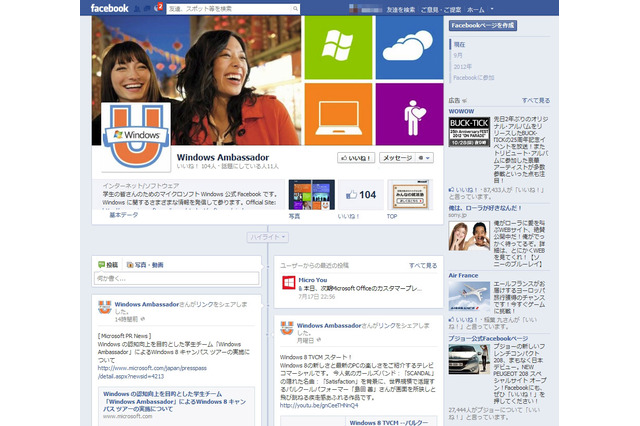Viewport: 640px width, 426px height.
Task: Open the gear dropdown beside メッセージ
Action: pyautogui.click(x=424, y=158)
